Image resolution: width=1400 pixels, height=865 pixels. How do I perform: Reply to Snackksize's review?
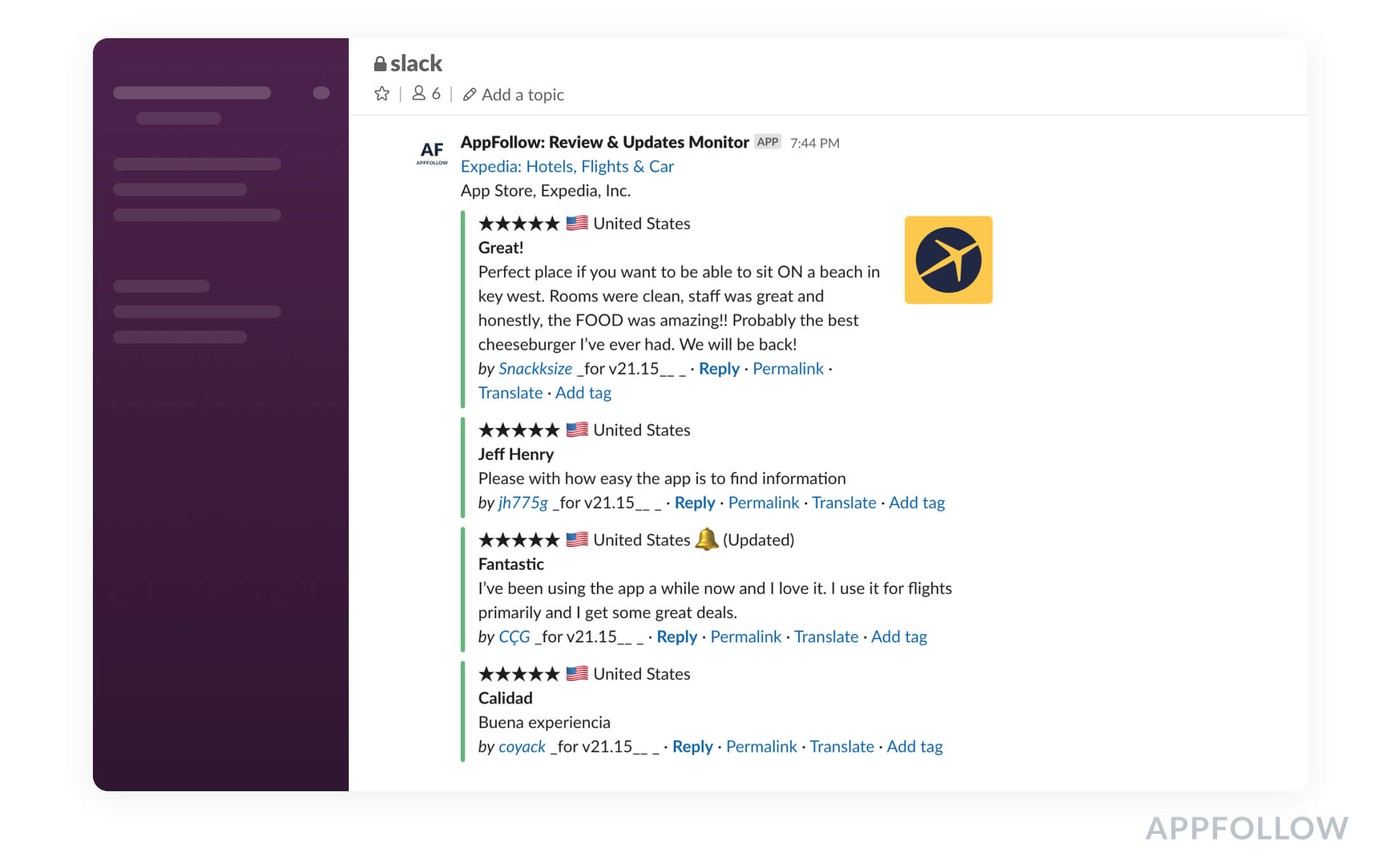coord(719,368)
